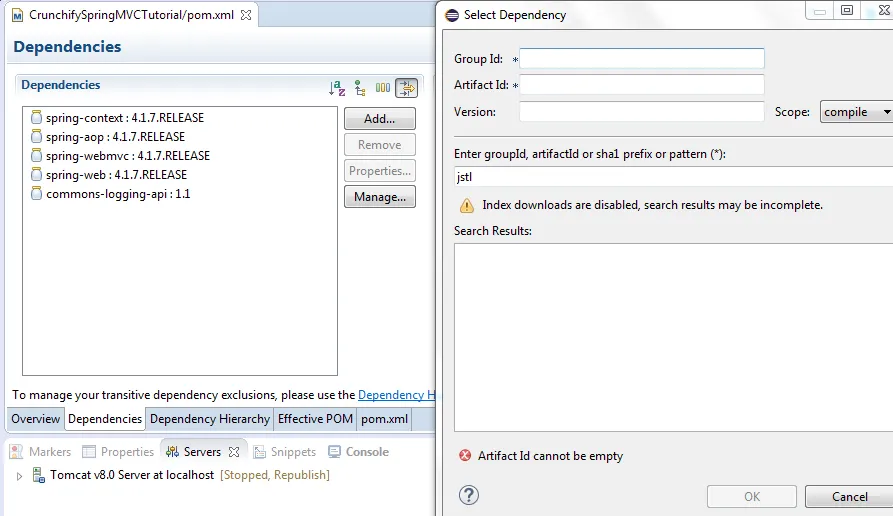Click the warning icon about index downloads

click(x=466, y=206)
